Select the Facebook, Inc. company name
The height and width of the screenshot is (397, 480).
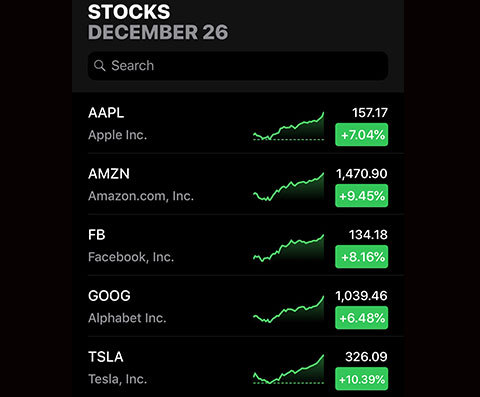[x=131, y=257]
